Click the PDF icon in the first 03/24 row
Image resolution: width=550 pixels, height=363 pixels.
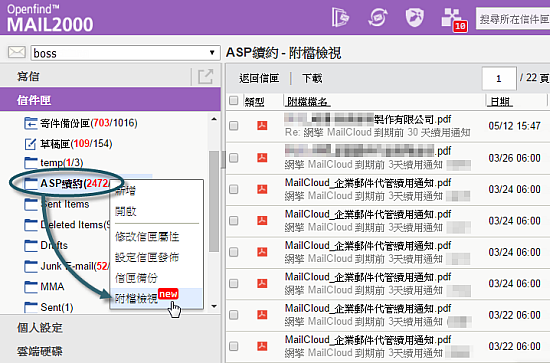(262, 189)
